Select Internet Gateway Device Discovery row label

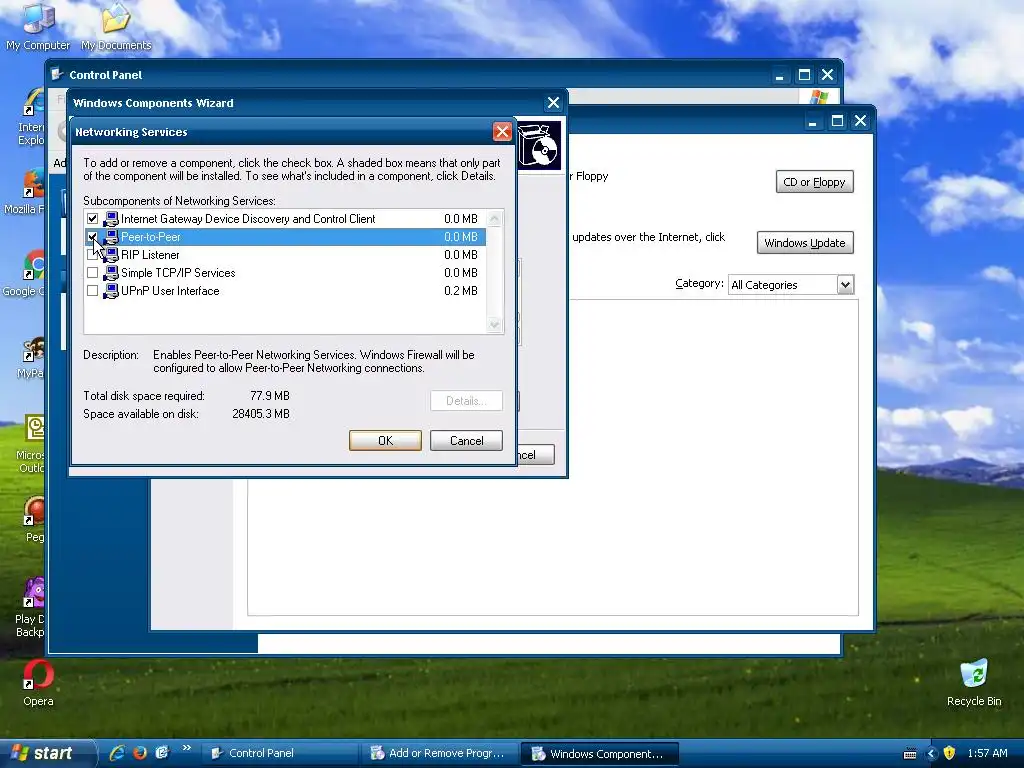pos(248,219)
